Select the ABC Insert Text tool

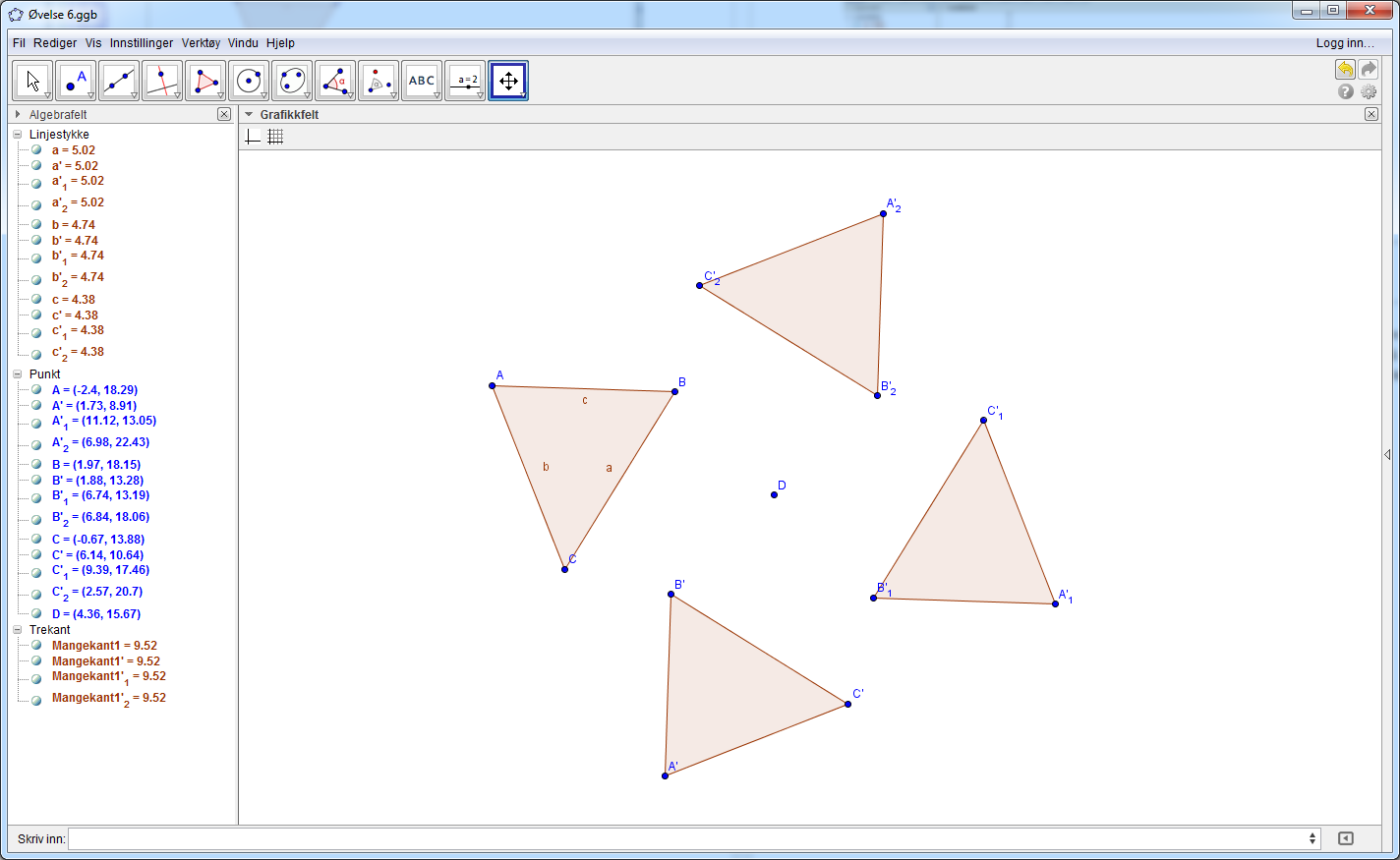(422, 81)
